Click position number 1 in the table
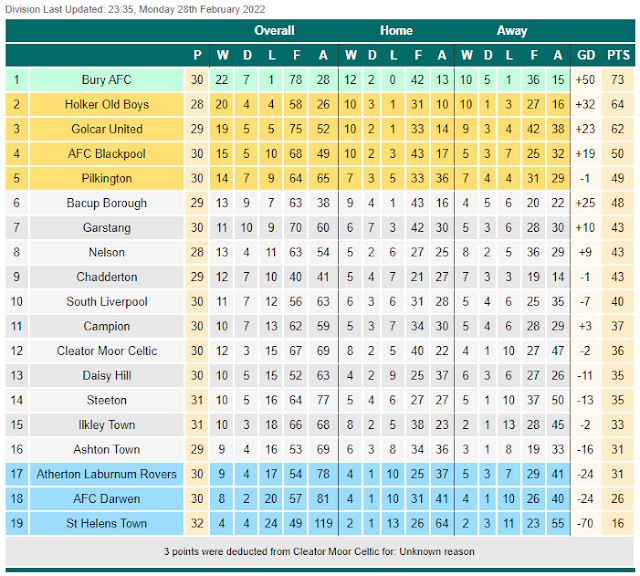 click(16, 80)
